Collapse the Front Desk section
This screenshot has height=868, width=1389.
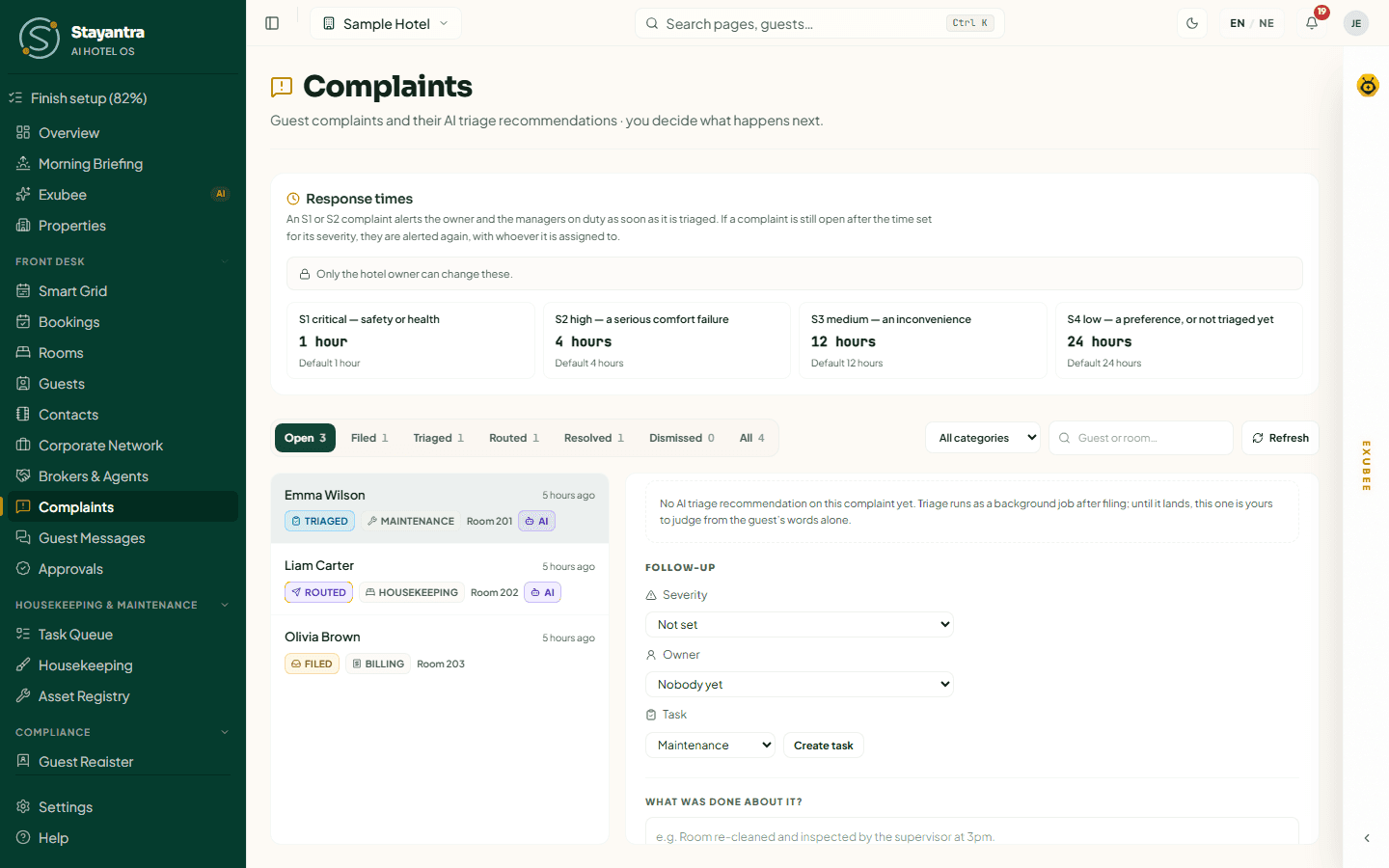coord(225,261)
